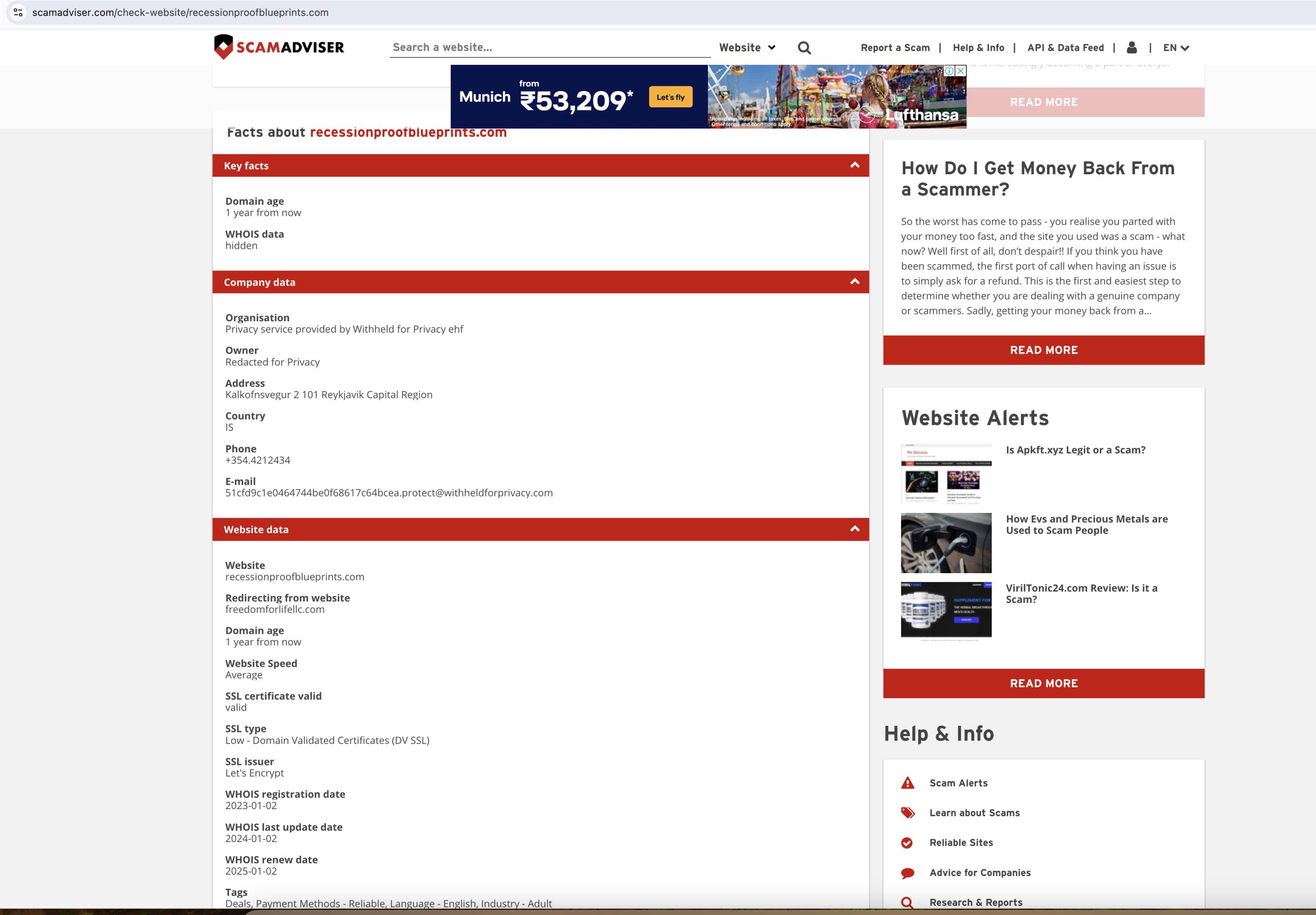Click the Company data header label
The image size is (1316, 915).
tap(259, 282)
